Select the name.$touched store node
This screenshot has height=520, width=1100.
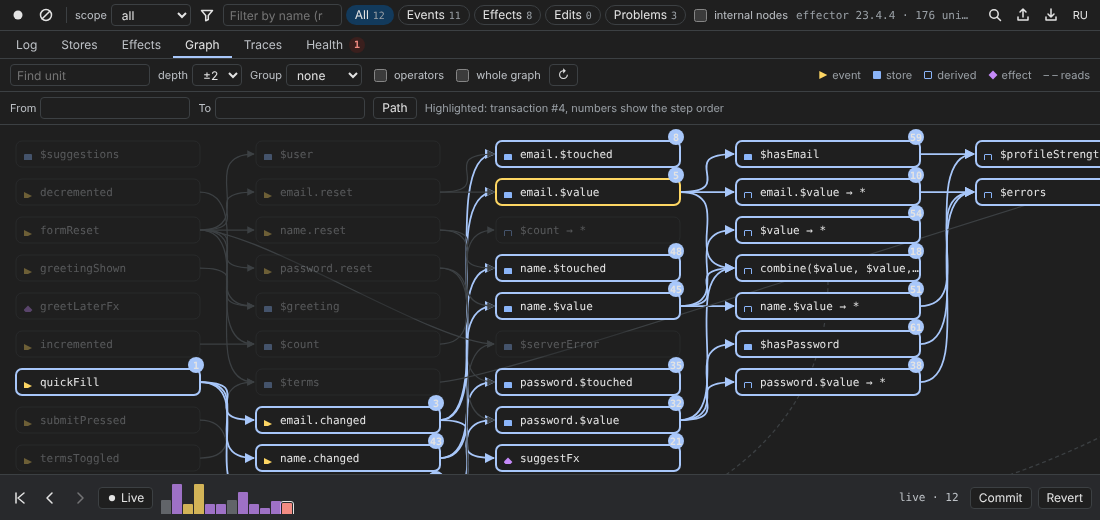(x=587, y=268)
